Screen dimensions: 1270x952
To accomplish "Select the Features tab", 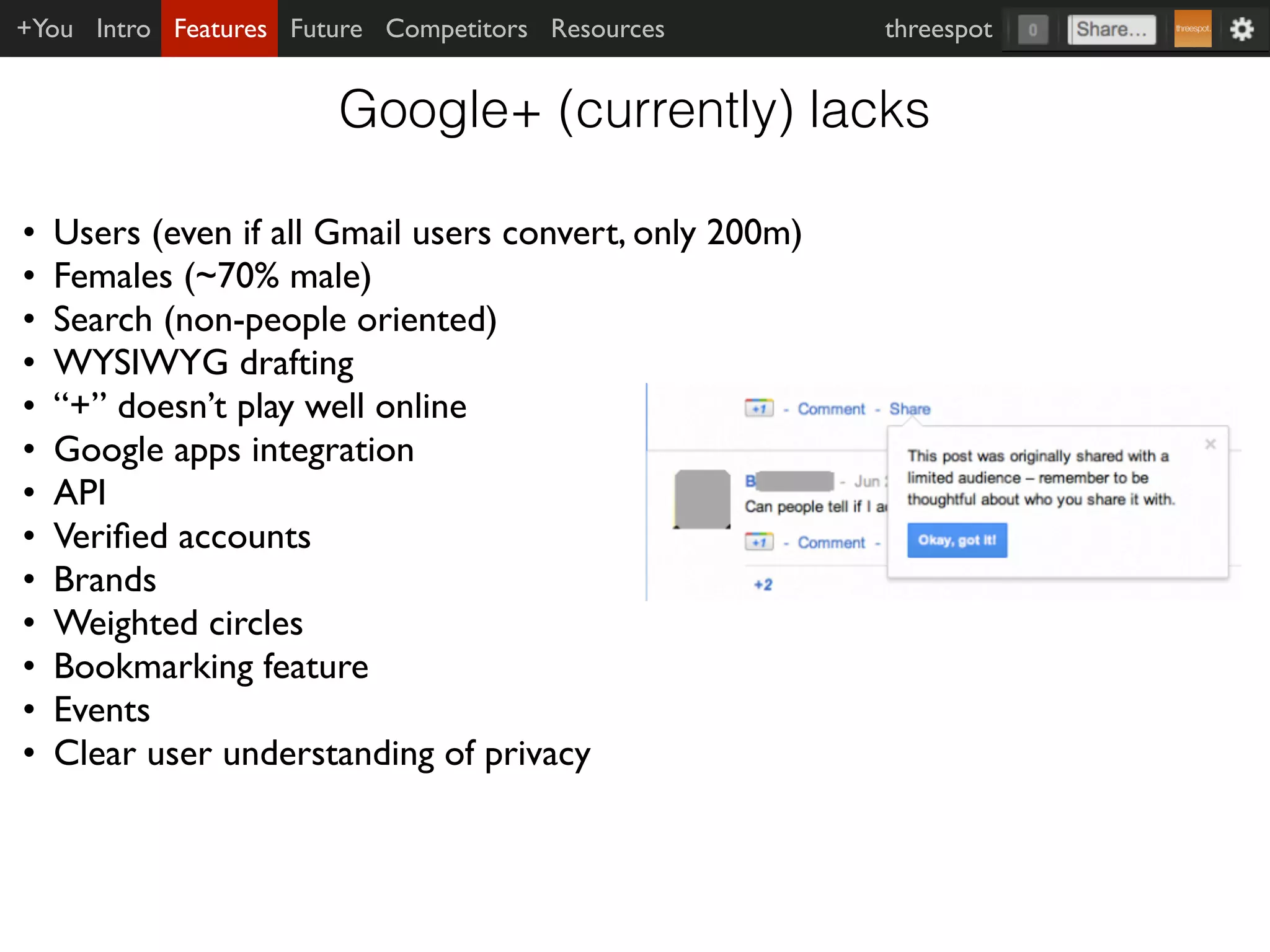I will [220, 29].
